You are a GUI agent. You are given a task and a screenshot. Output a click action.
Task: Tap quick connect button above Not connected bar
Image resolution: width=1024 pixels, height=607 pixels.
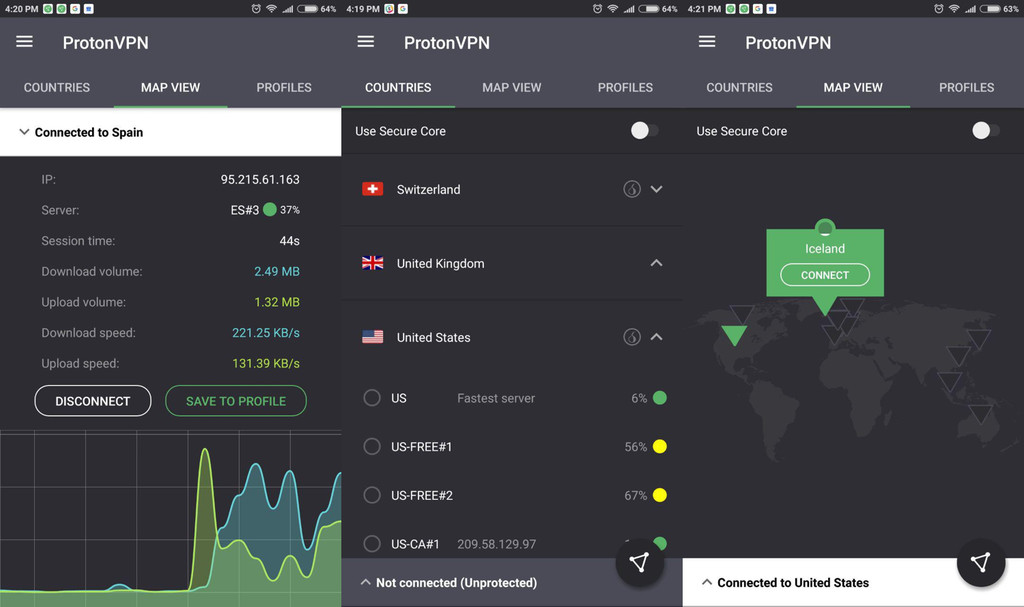(x=639, y=562)
